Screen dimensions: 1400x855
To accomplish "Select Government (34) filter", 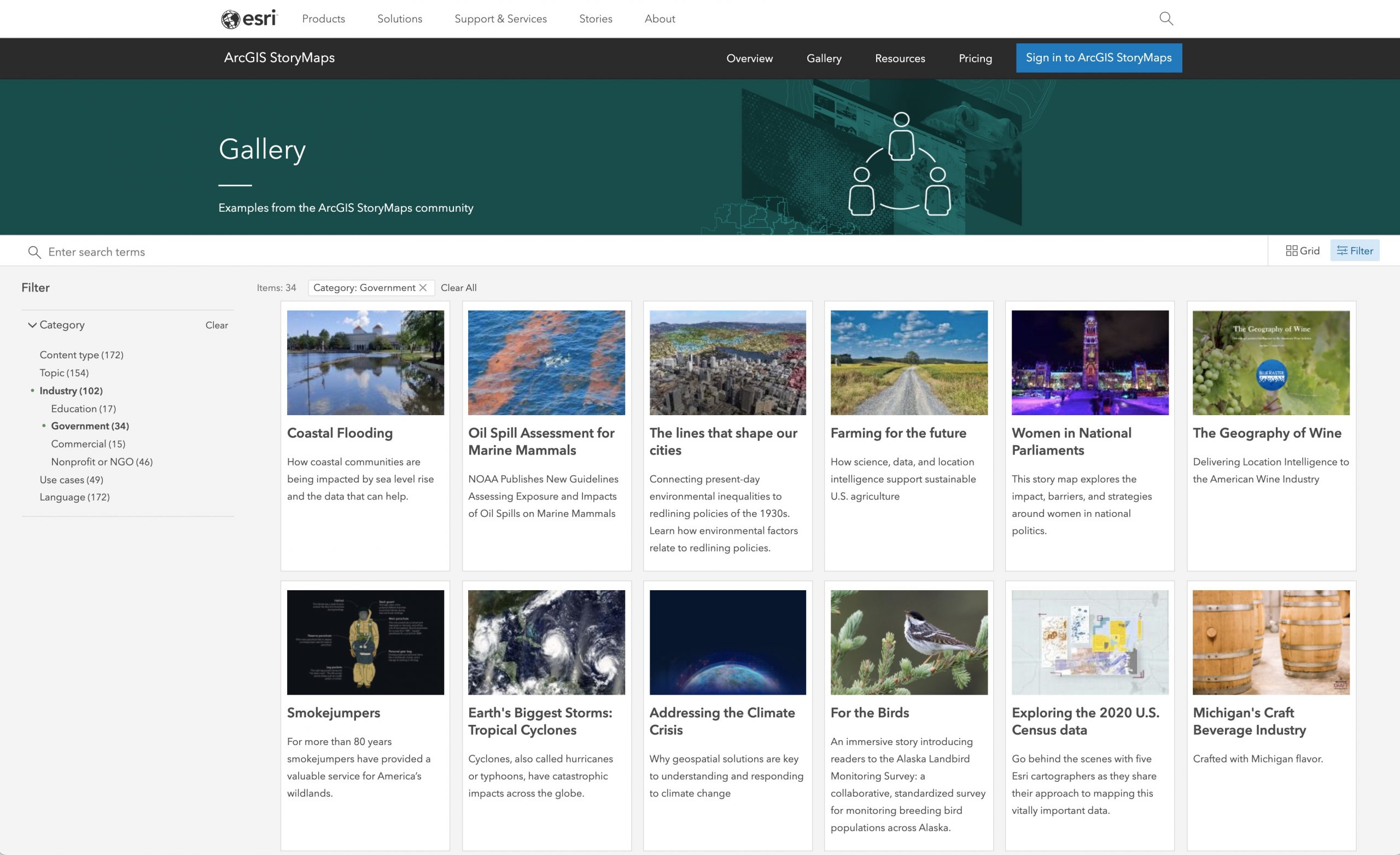I will (x=90, y=426).
